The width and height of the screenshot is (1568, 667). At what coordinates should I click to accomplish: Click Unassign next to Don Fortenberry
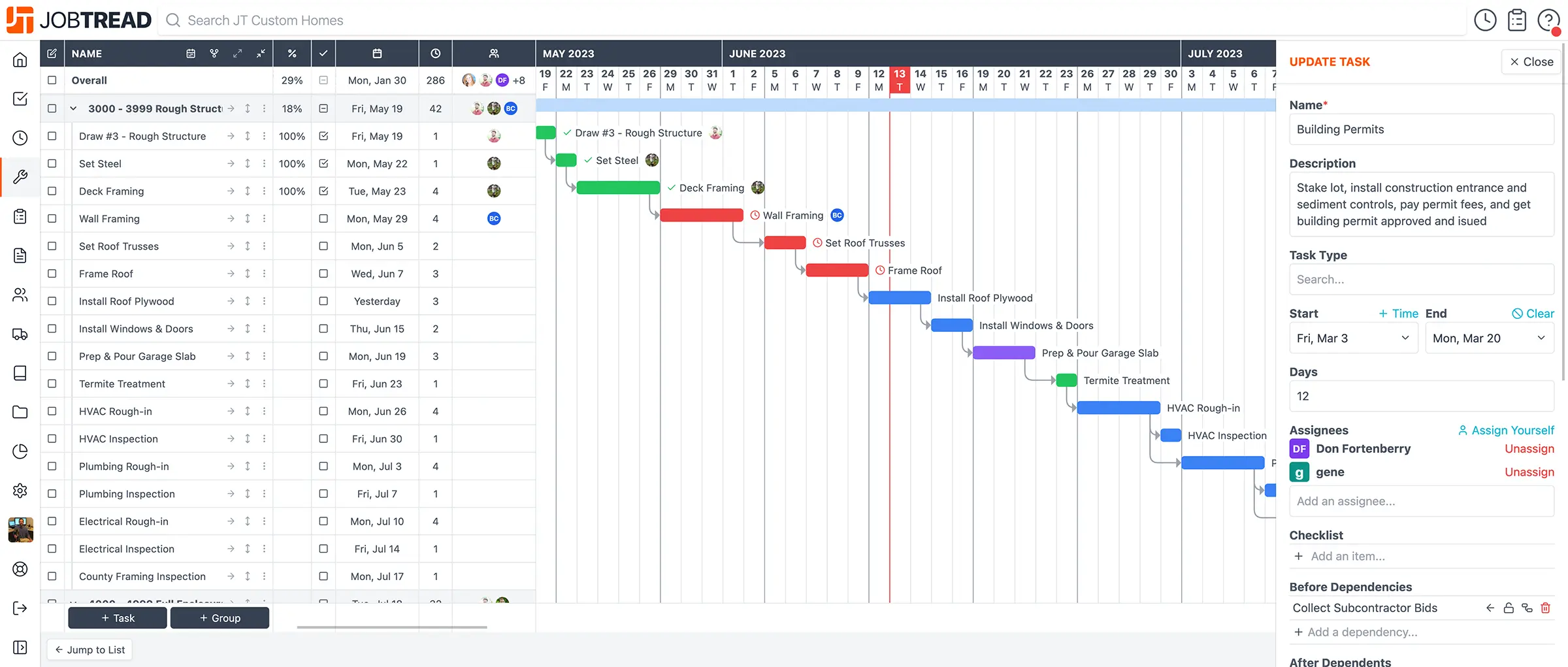pos(1529,449)
